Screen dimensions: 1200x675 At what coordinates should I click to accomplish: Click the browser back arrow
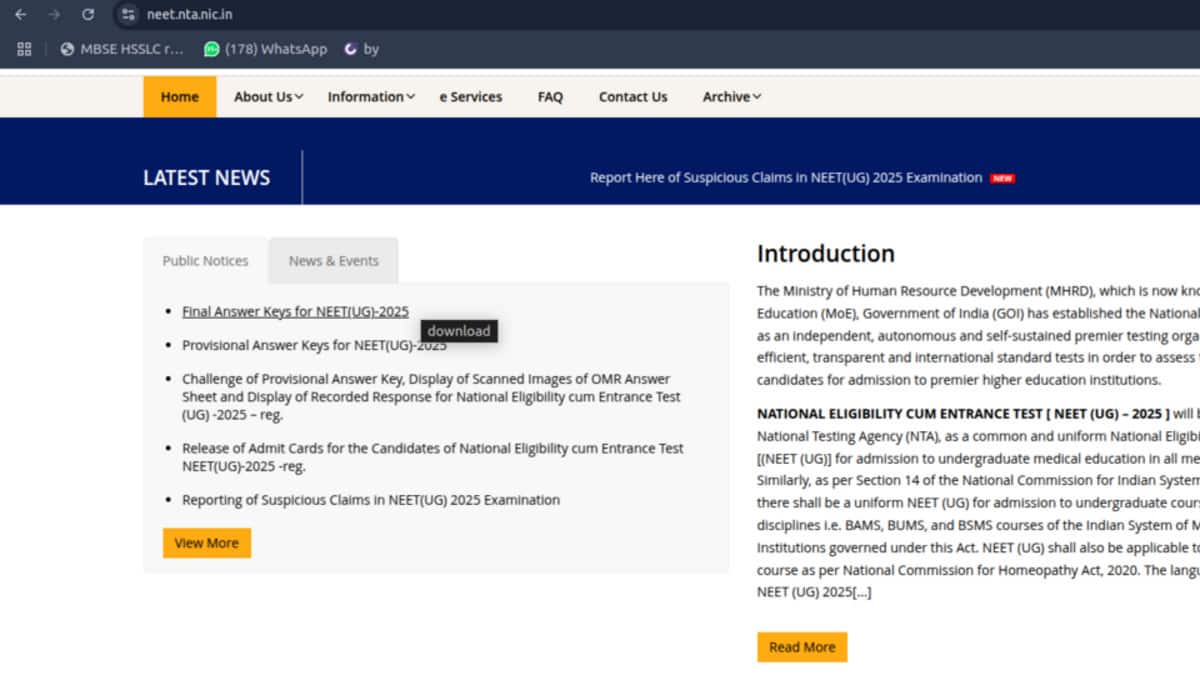(20, 15)
